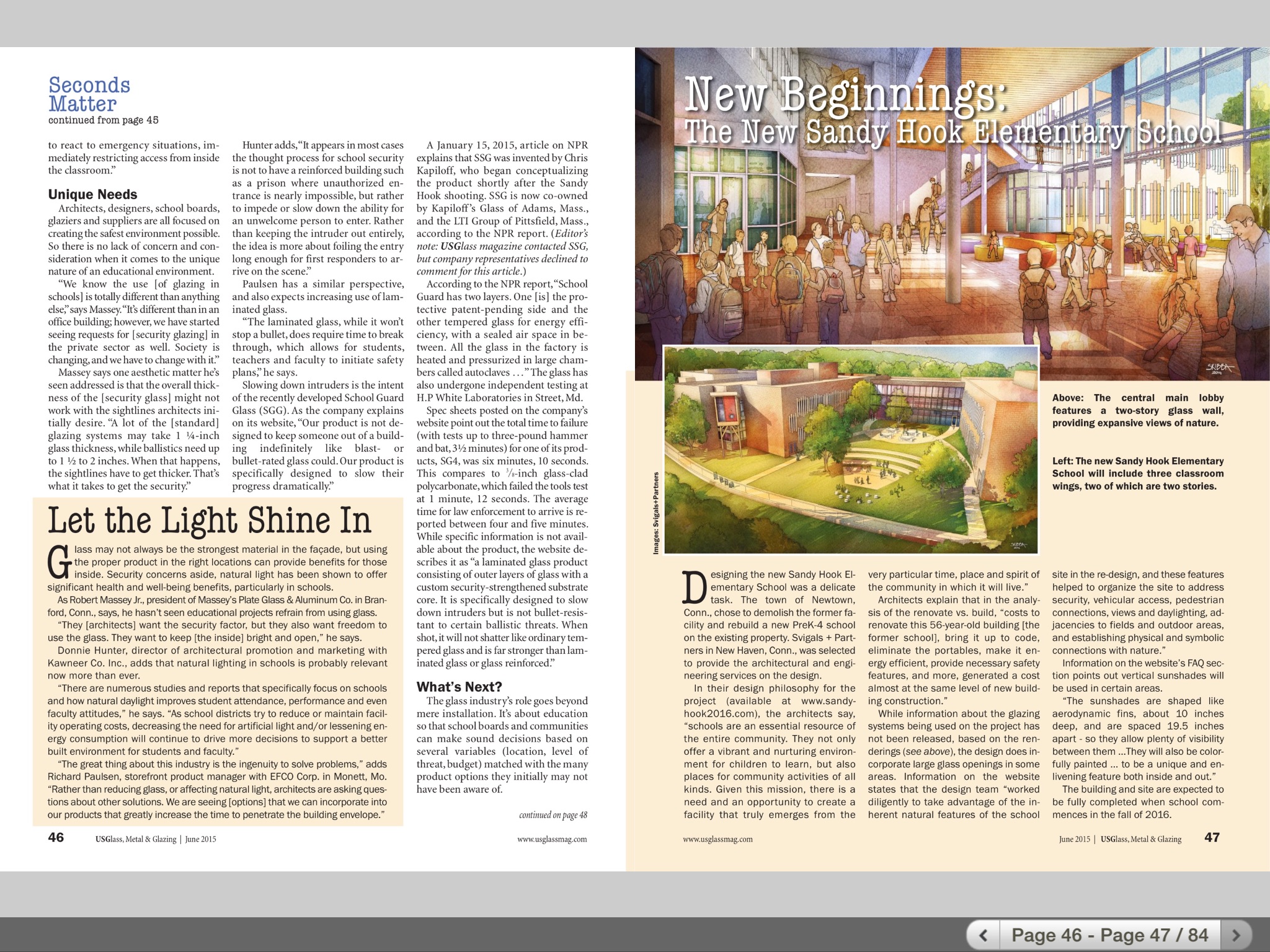The height and width of the screenshot is (952, 1270).
Task: Tap page number 47 in footer
Action: click(x=1212, y=837)
